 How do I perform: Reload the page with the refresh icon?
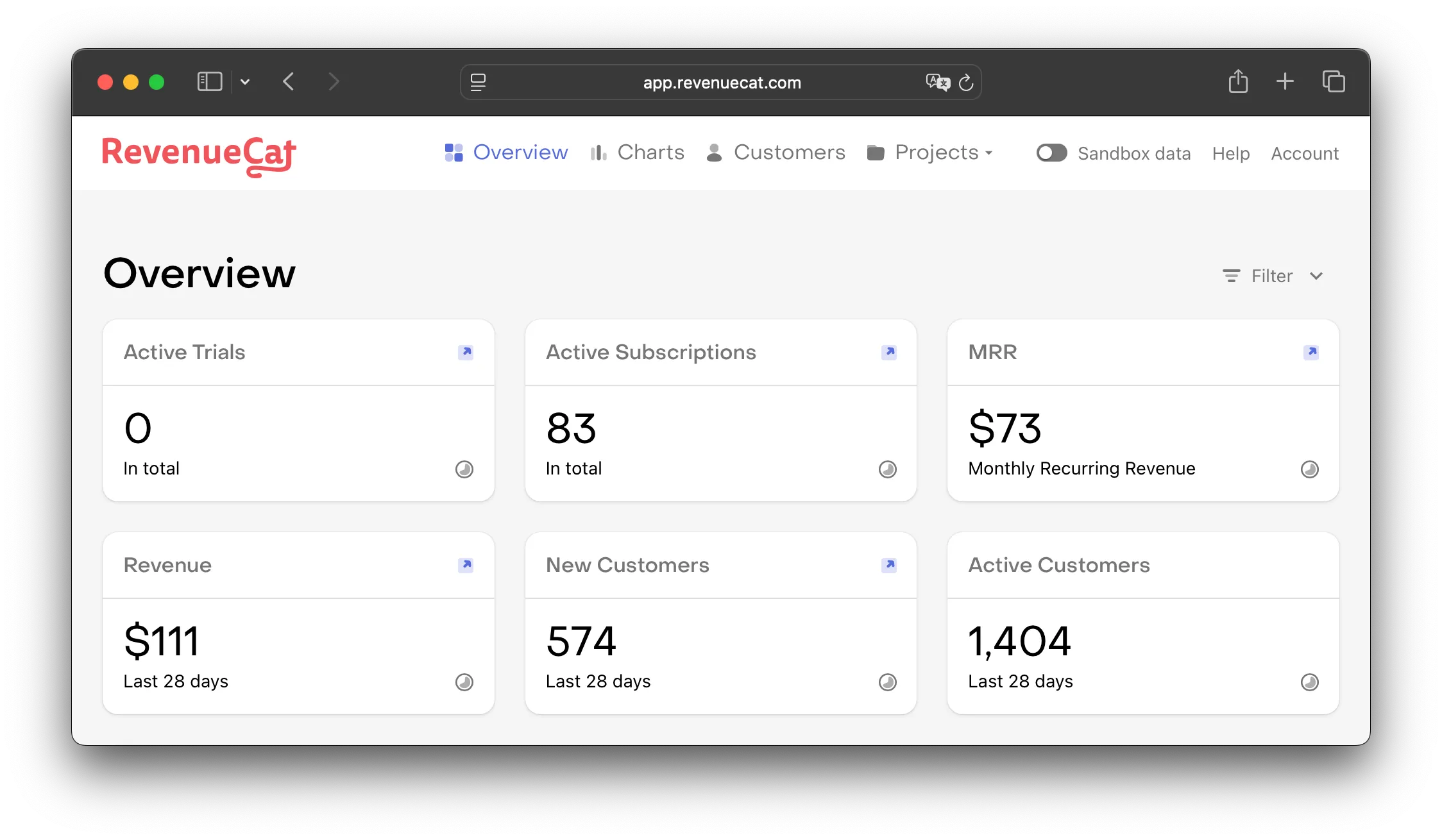click(966, 82)
